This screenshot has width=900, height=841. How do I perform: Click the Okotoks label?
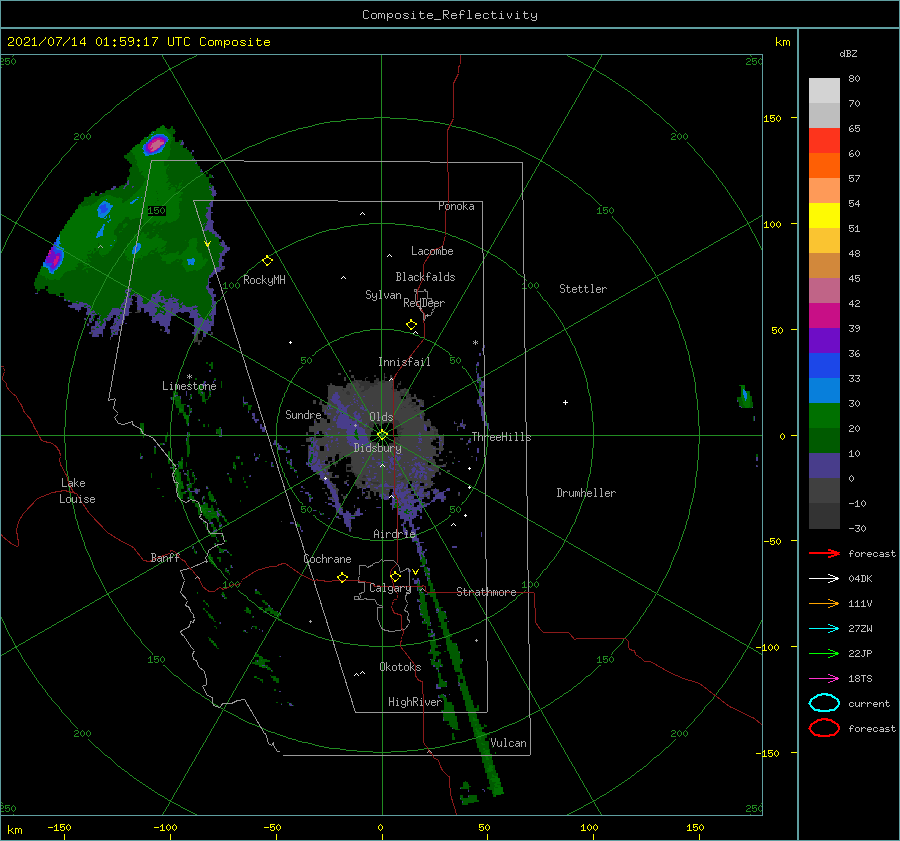coord(400,667)
